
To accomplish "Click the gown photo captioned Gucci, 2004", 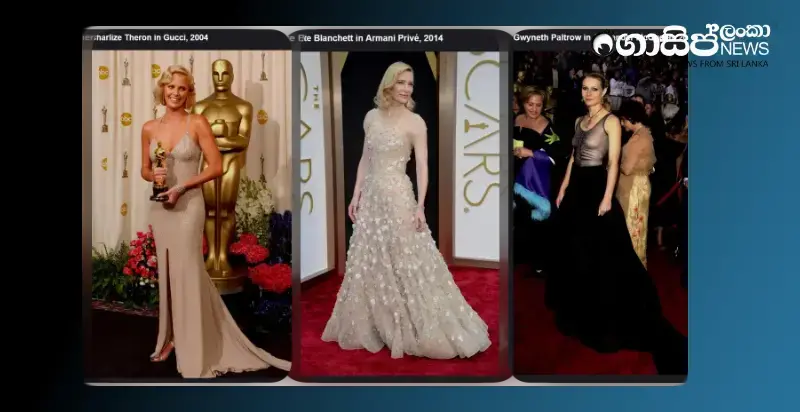I will pos(191,214).
